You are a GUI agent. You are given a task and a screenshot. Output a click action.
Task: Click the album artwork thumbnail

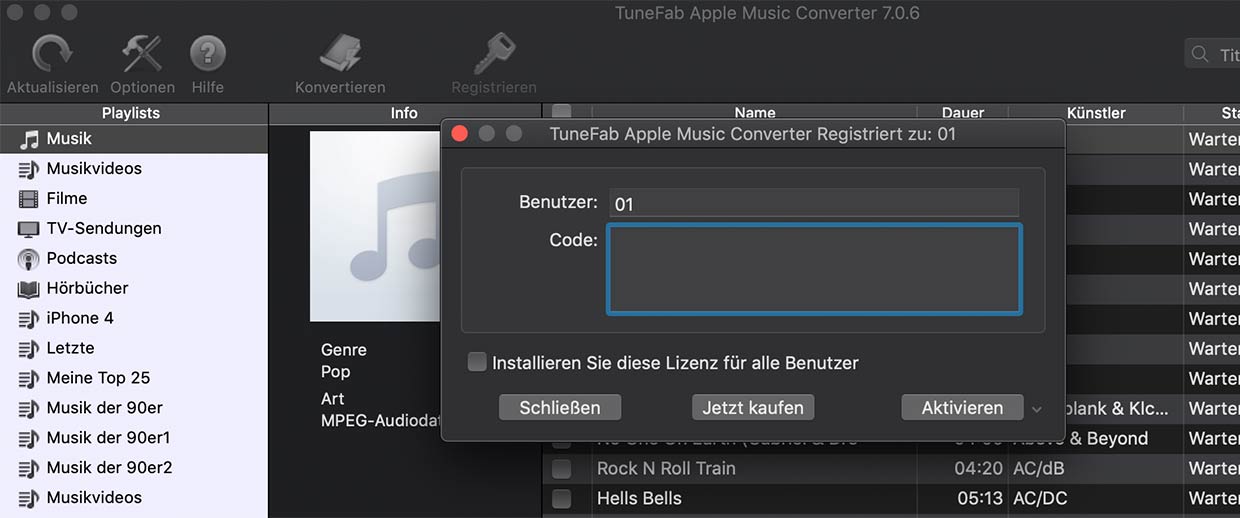click(x=375, y=226)
